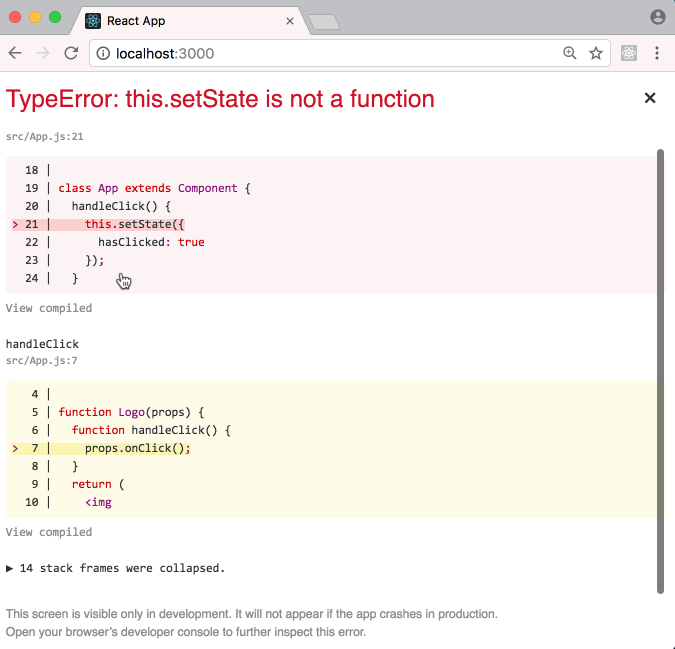Open the React DevTools extension icon
The image size is (675, 649).
click(629, 53)
